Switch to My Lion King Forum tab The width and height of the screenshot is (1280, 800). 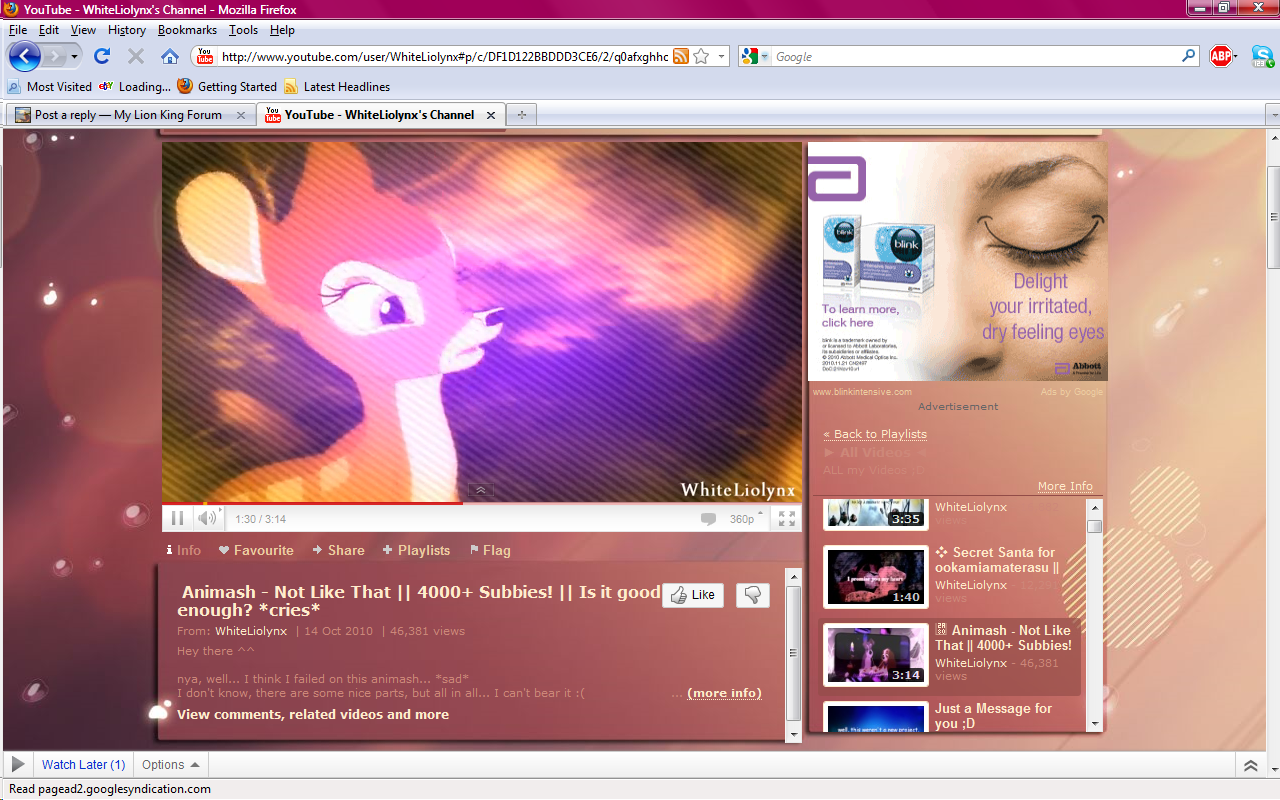pos(128,115)
